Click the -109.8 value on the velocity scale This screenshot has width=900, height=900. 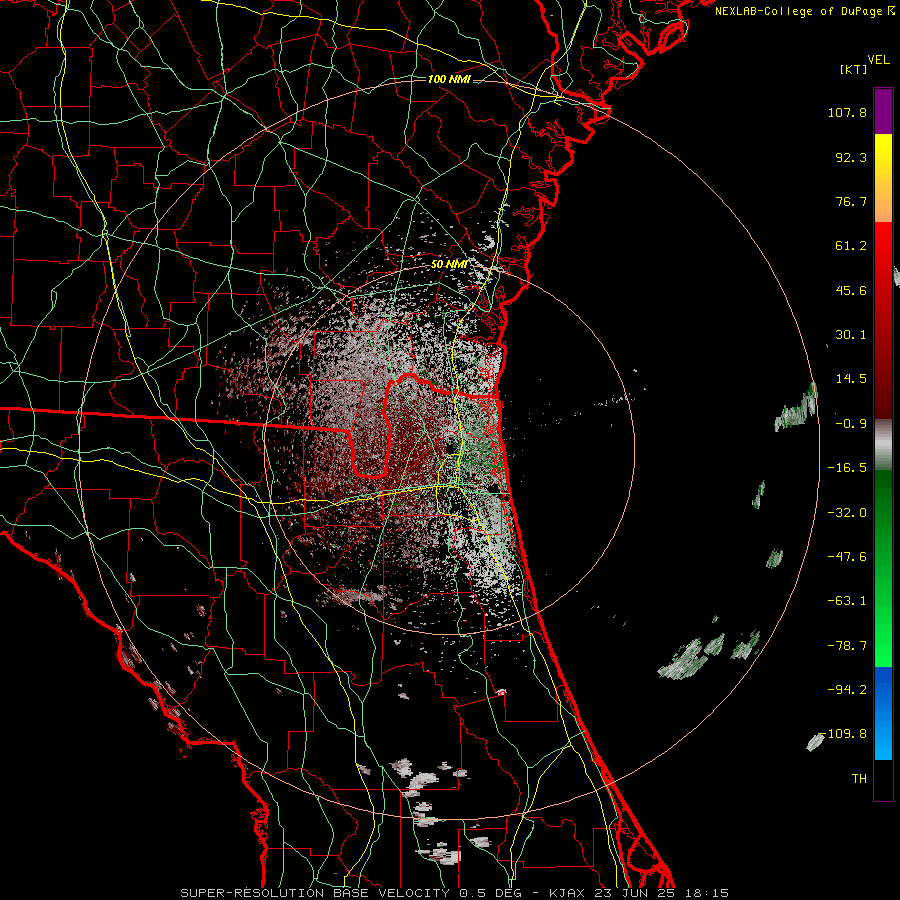click(x=844, y=734)
